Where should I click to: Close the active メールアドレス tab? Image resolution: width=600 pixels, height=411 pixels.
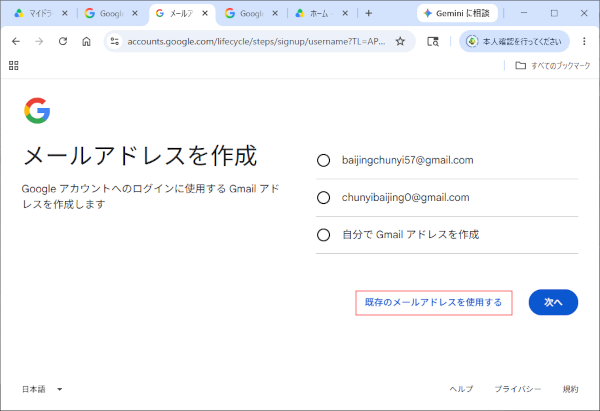click(x=205, y=13)
